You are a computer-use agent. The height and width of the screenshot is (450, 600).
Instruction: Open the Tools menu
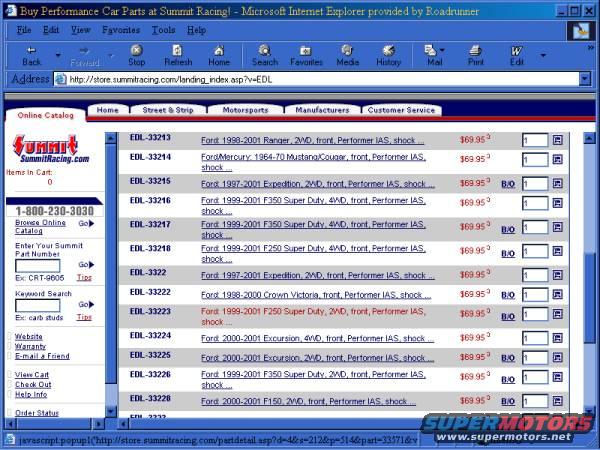pyautogui.click(x=163, y=30)
